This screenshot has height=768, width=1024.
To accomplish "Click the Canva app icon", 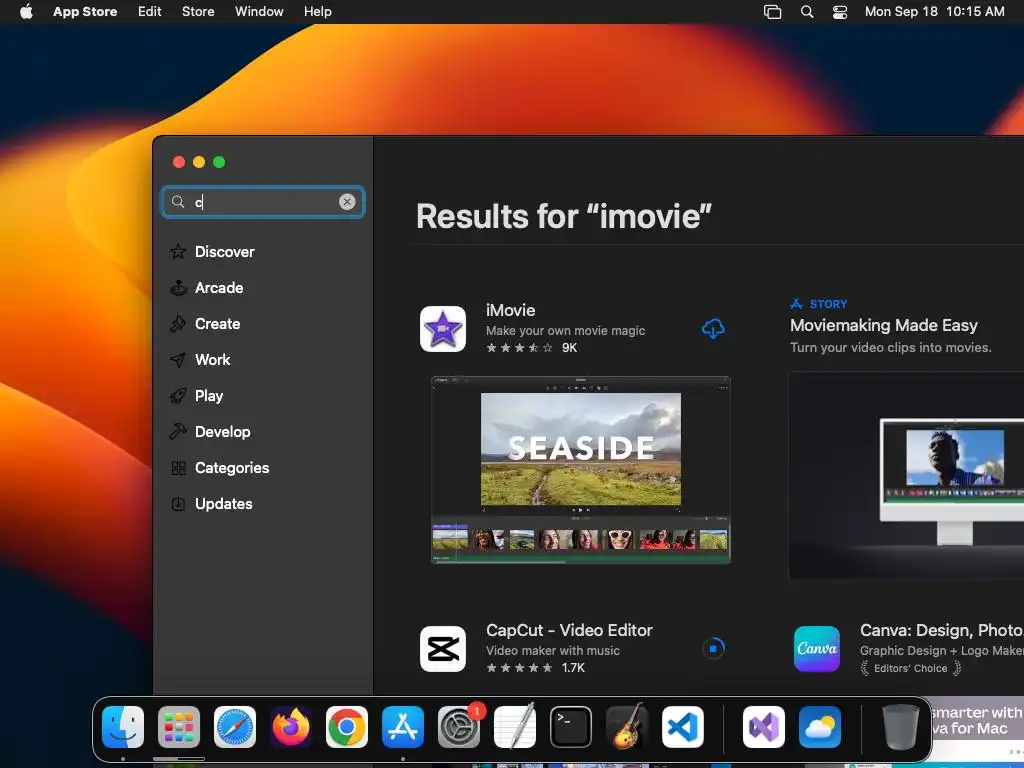I will point(816,648).
